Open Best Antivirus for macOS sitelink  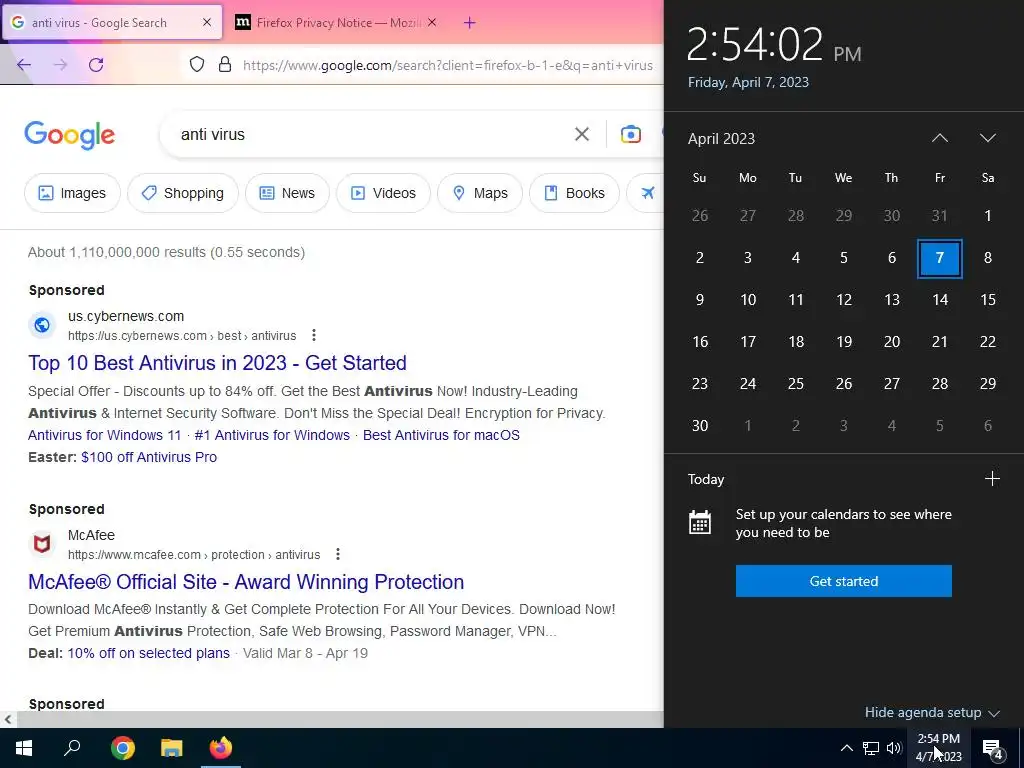point(441,435)
